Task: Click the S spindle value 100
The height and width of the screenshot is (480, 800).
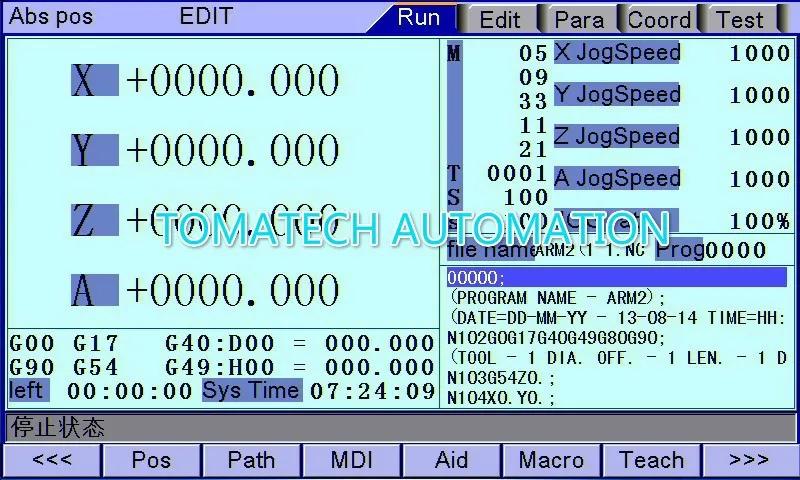Action: pos(526,197)
